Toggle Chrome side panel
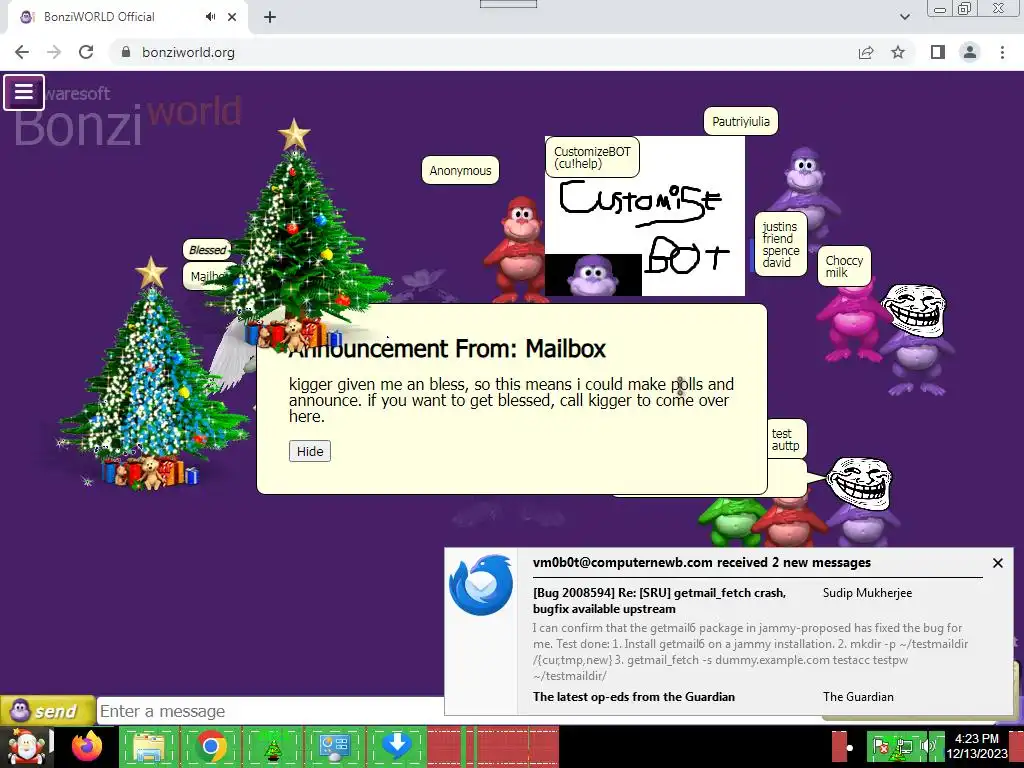The image size is (1024, 768). [x=938, y=52]
